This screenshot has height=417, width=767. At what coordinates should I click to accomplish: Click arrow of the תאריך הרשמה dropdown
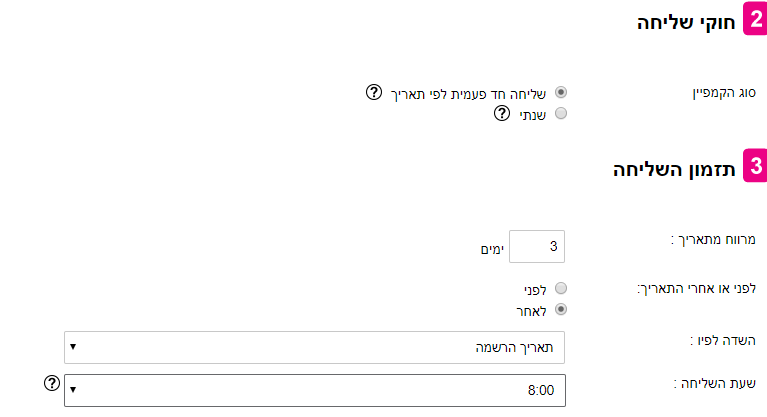74,348
